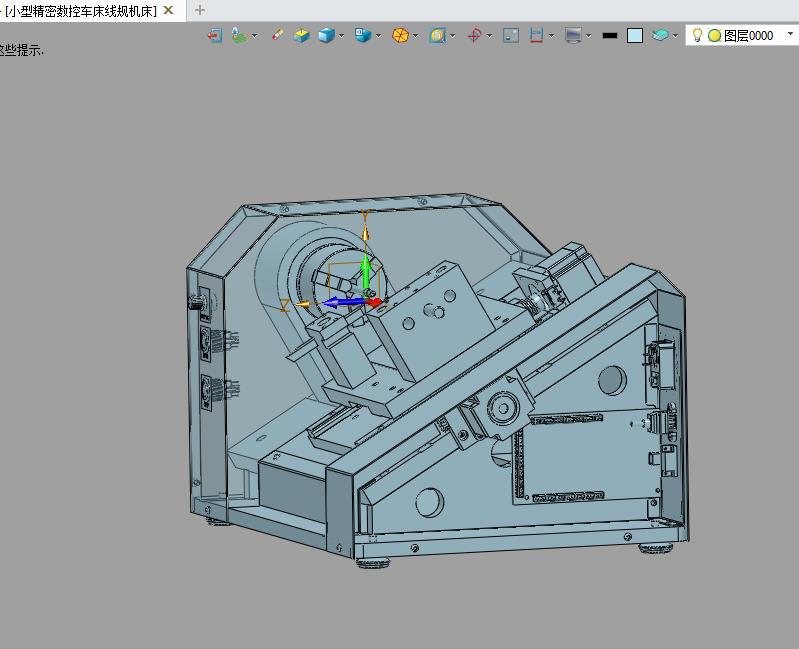The width and height of the screenshot is (799, 649).
Task: Click the green Y-axis arrow of the triad
Action: tap(366, 274)
